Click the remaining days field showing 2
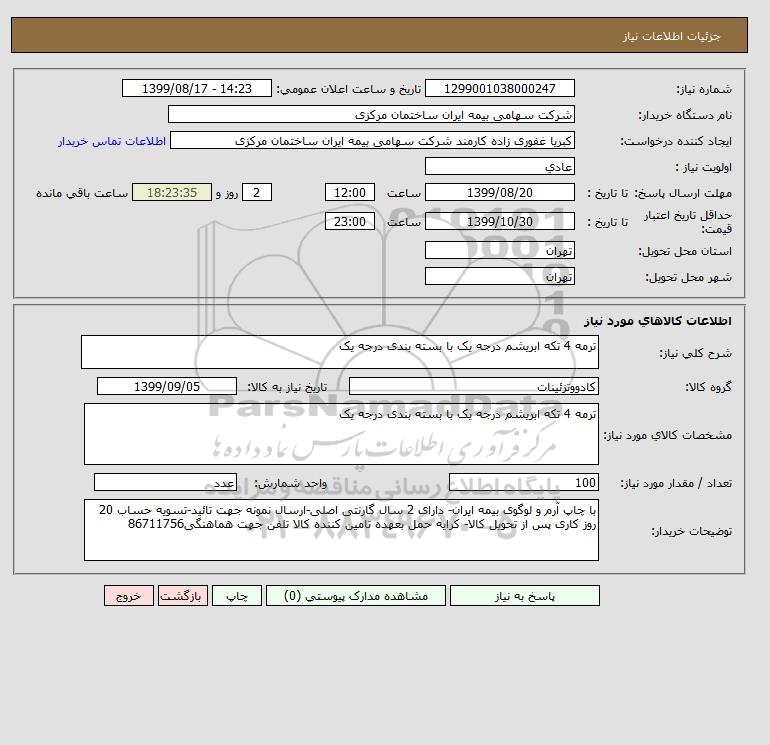This screenshot has height=745, width=770. pos(257,193)
